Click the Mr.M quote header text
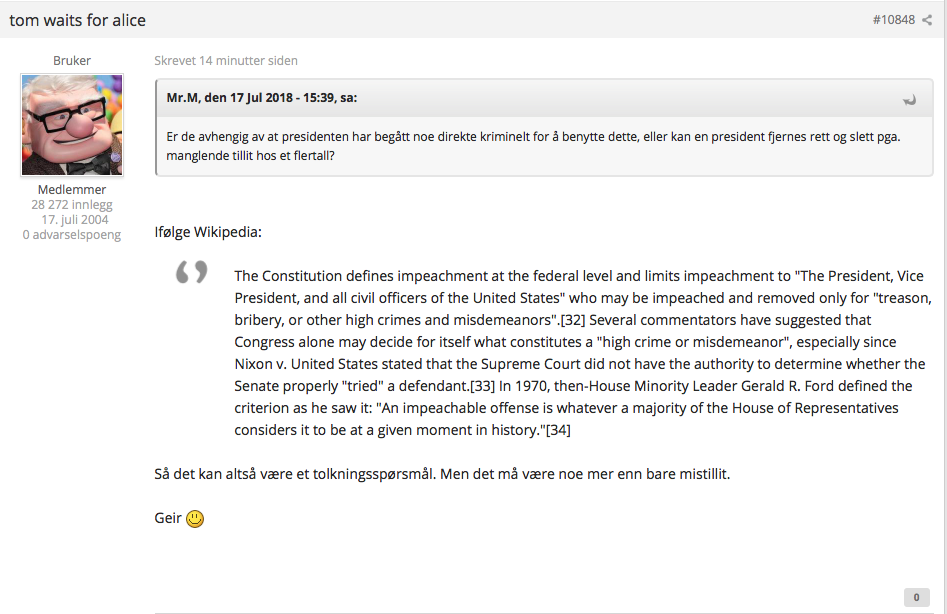 pos(262,98)
